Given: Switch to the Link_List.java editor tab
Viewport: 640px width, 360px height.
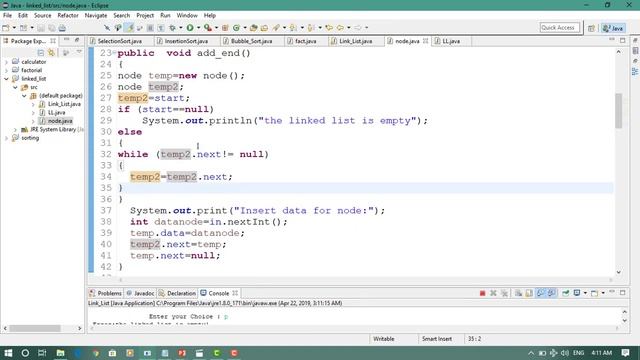Looking at the screenshot, I should coord(356,41).
